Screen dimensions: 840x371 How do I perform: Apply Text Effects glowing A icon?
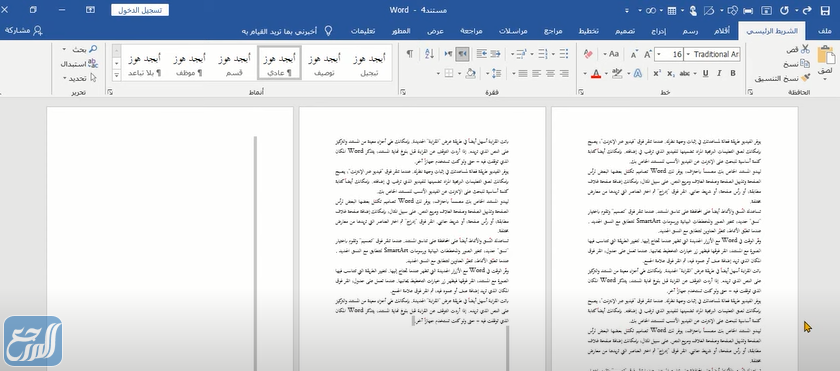tap(637, 73)
